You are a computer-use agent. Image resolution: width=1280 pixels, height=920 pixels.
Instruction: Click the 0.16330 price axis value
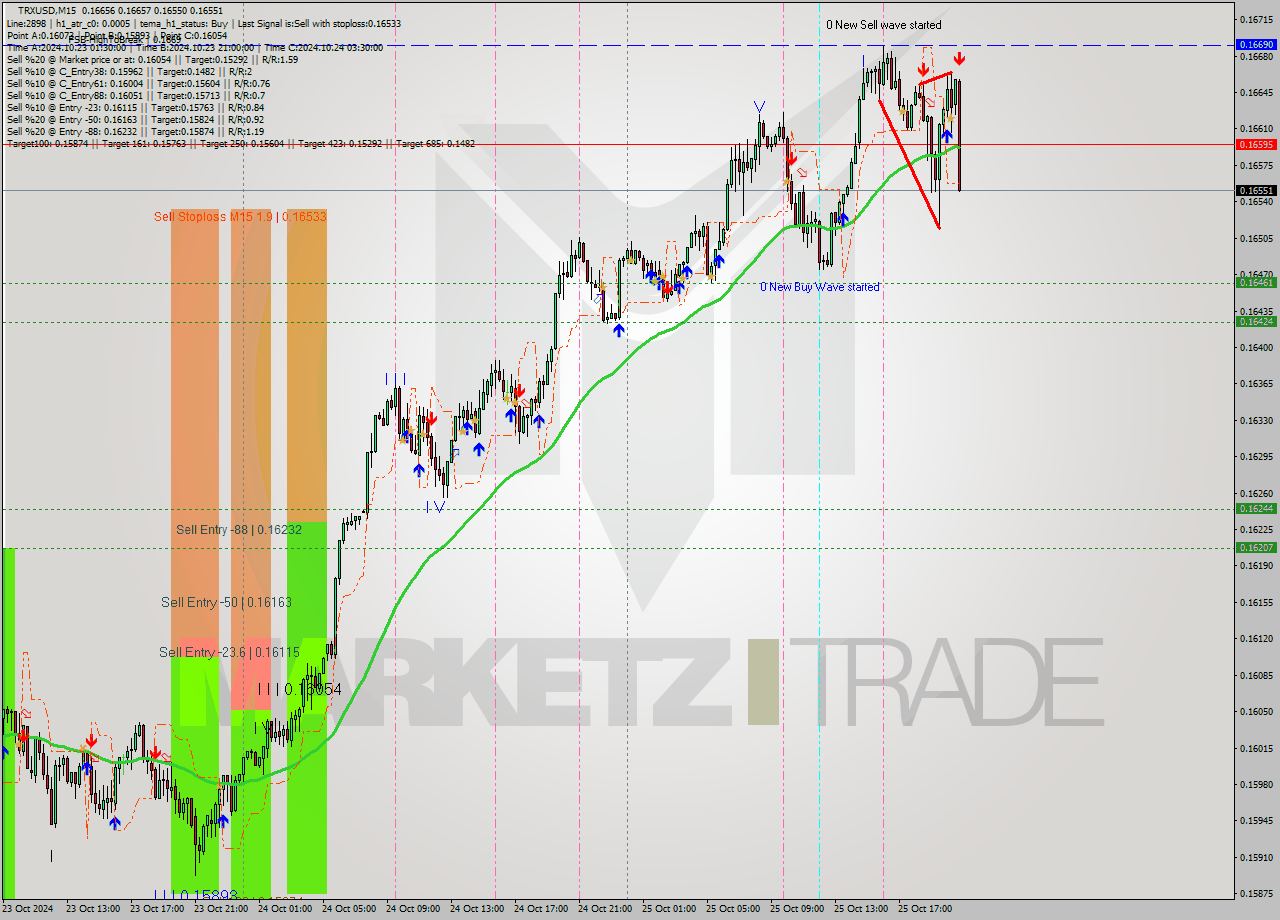(x=1256, y=420)
